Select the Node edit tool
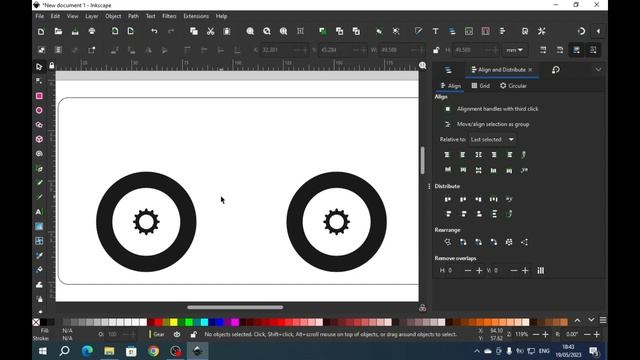Image resolution: width=640 pixels, height=360 pixels. (39, 81)
